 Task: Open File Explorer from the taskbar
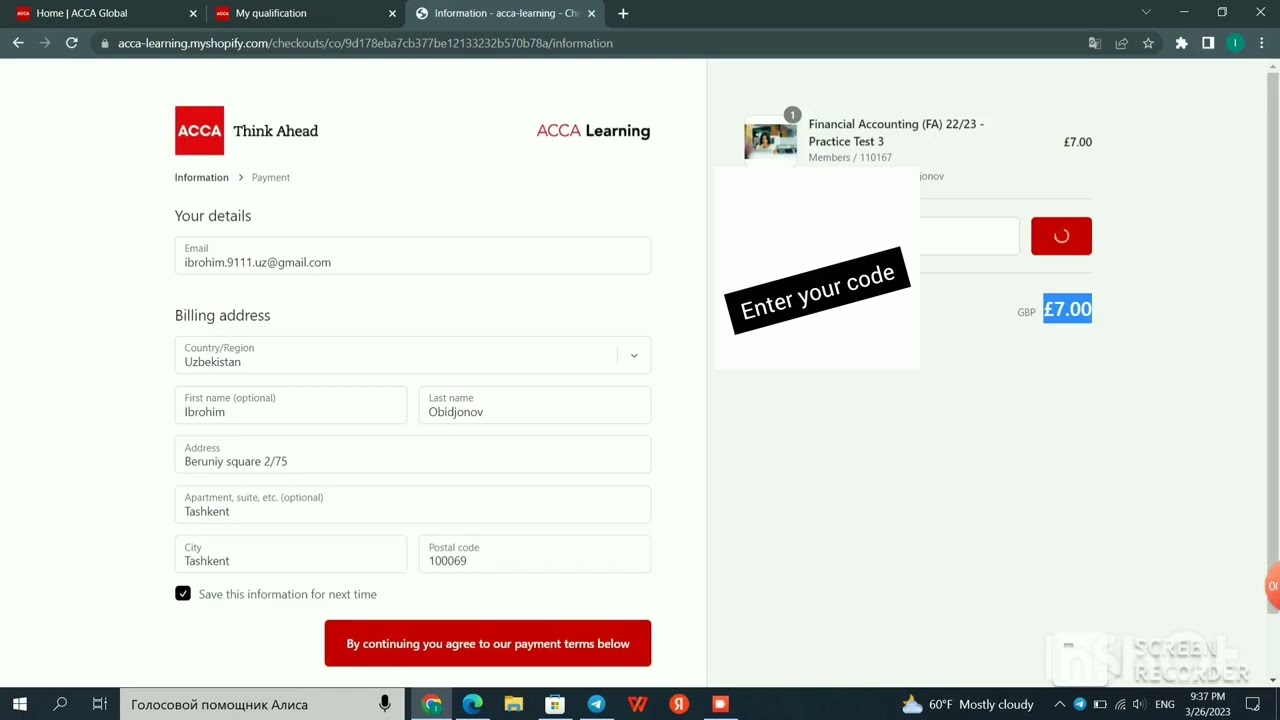pos(514,704)
